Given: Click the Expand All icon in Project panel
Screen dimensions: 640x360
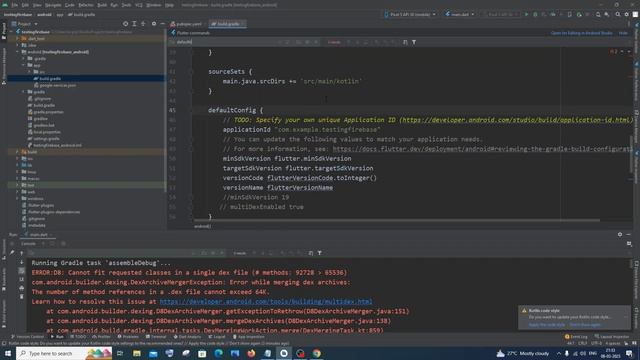Looking at the screenshot, I should pyautogui.click(x=134, y=24).
